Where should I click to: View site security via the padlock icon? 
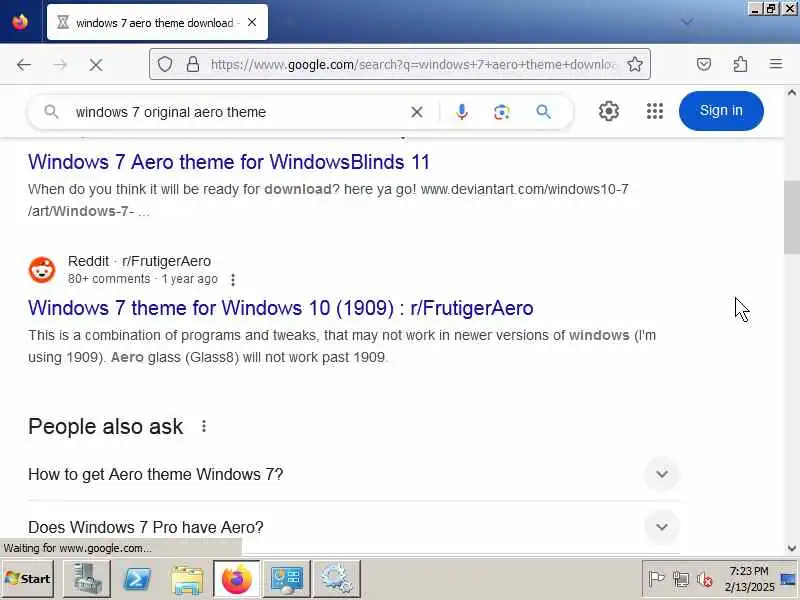(x=193, y=64)
